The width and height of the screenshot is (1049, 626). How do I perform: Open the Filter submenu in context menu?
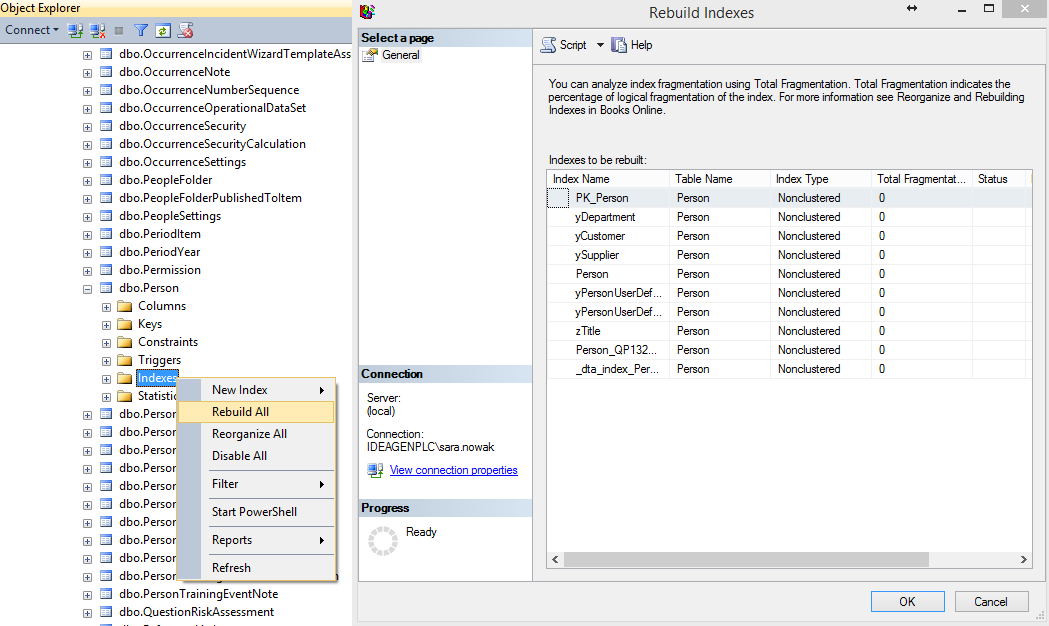256,484
